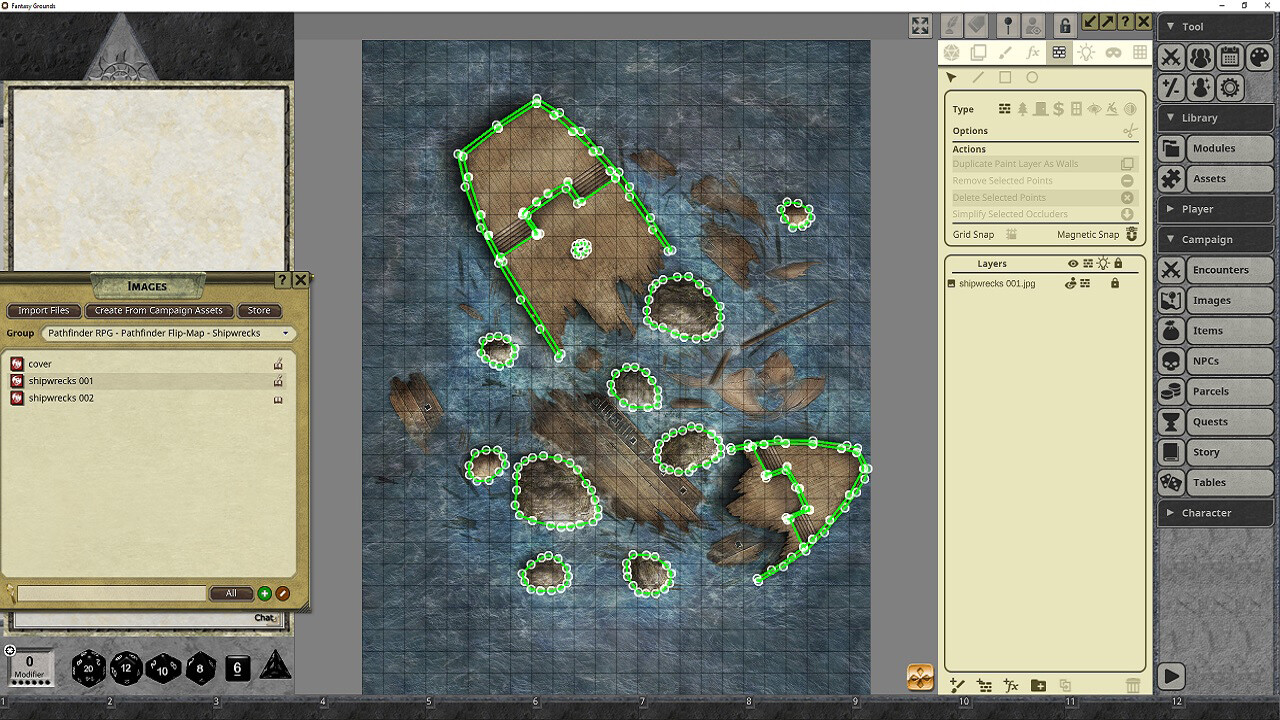Select the Door occluder type icon
1280x720 pixels.
(1041, 109)
